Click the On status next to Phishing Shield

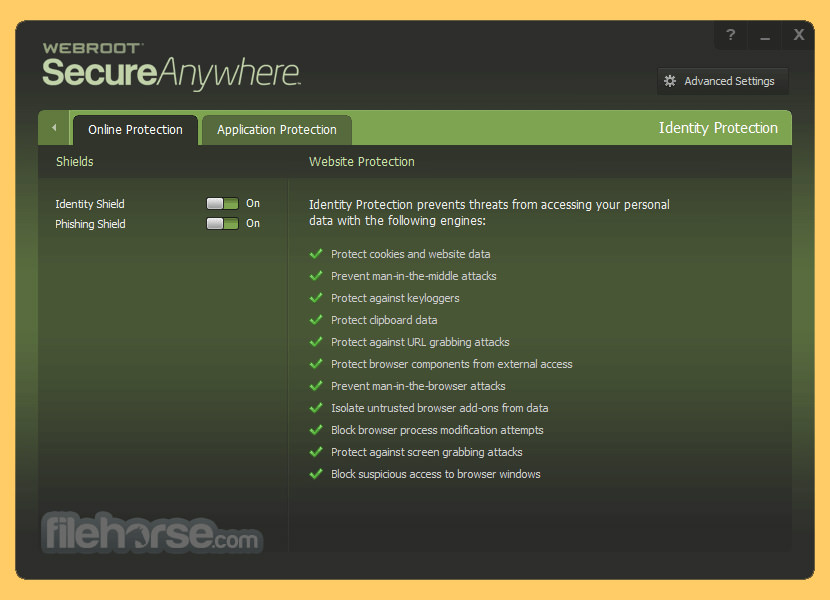point(253,223)
